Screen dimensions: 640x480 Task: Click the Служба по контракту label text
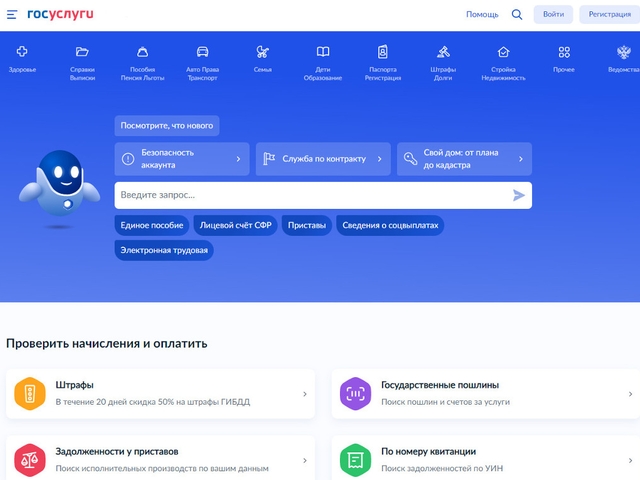[324, 159]
